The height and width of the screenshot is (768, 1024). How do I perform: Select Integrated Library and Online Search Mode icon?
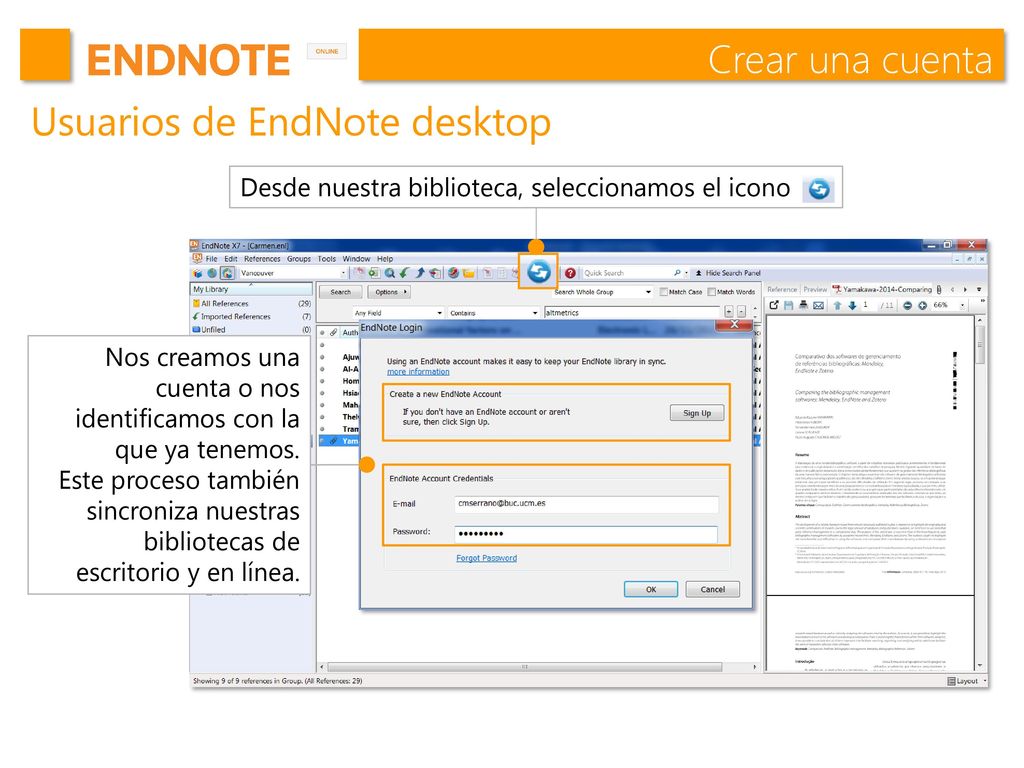coord(227,273)
